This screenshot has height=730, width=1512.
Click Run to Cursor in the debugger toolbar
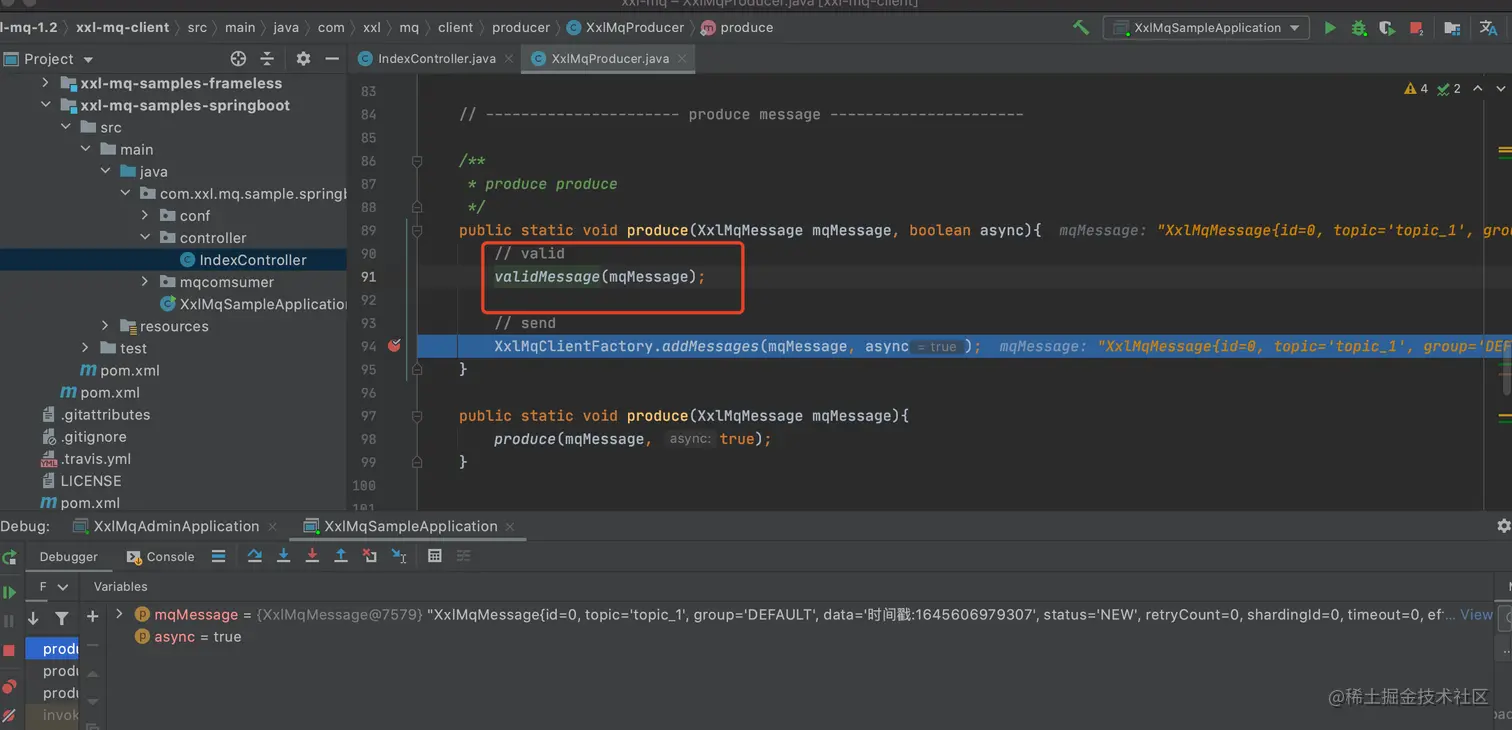coord(399,556)
